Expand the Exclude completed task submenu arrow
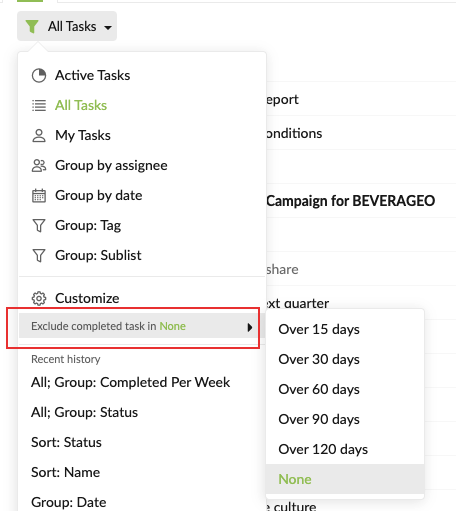The height and width of the screenshot is (511, 456). 250,327
